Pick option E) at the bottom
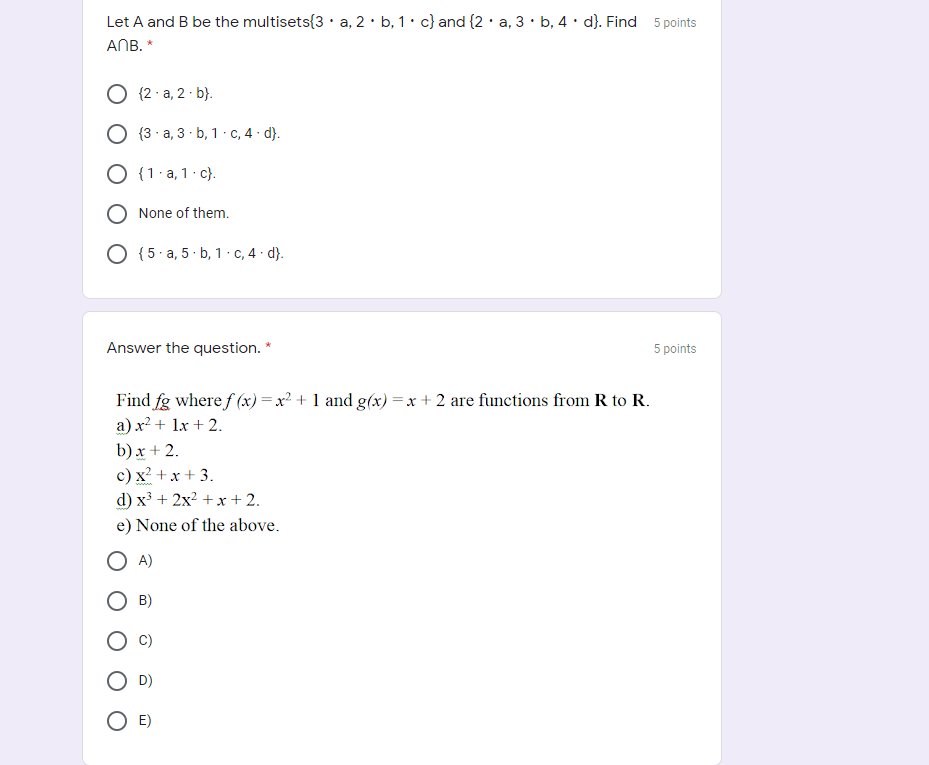The image size is (929, 765). coord(117,721)
